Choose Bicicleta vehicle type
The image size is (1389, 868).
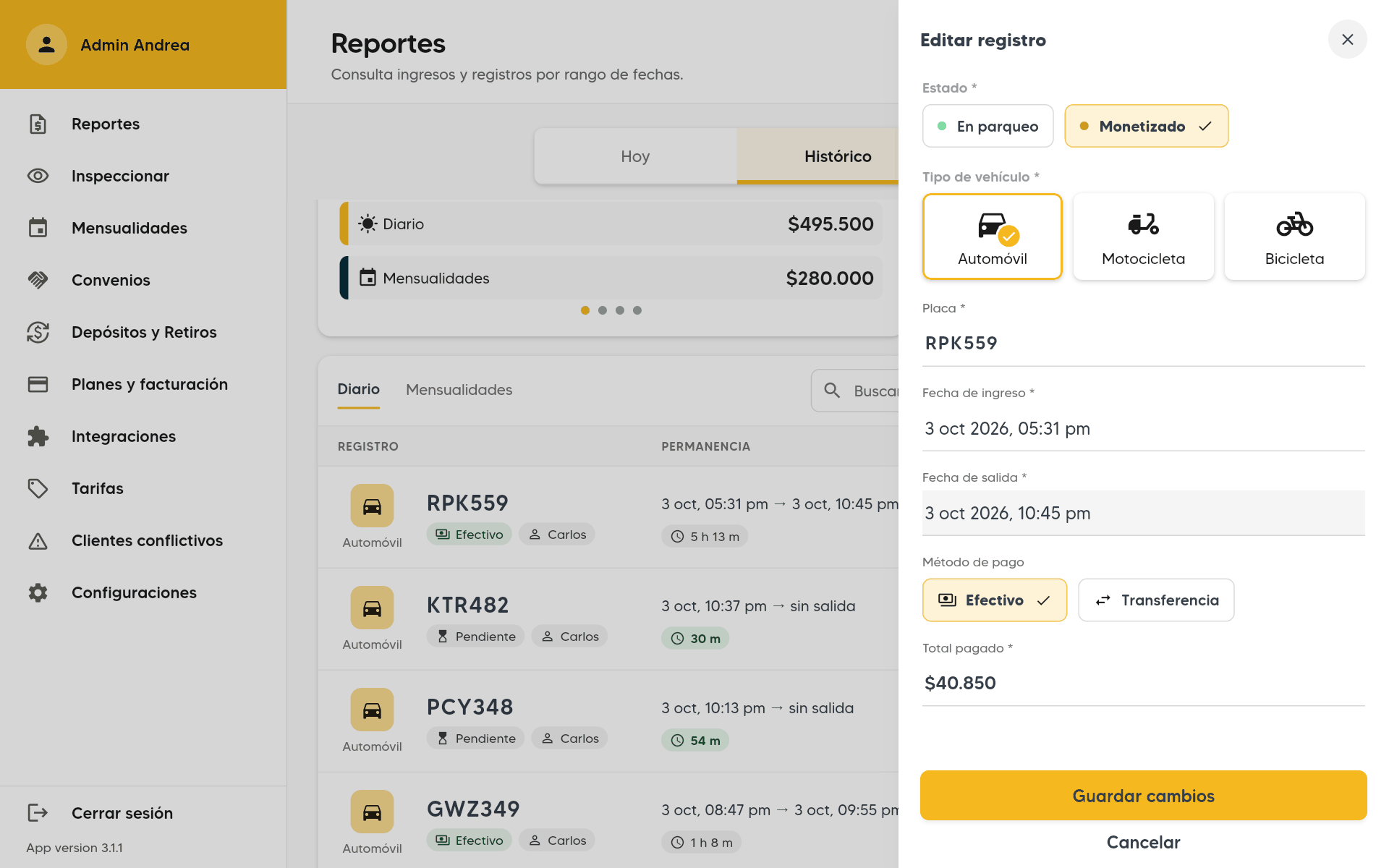pos(1294,237)
